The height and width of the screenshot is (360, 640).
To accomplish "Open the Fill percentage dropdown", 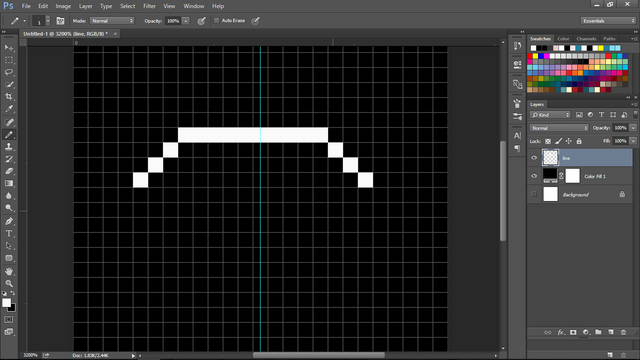I will 633,141.
